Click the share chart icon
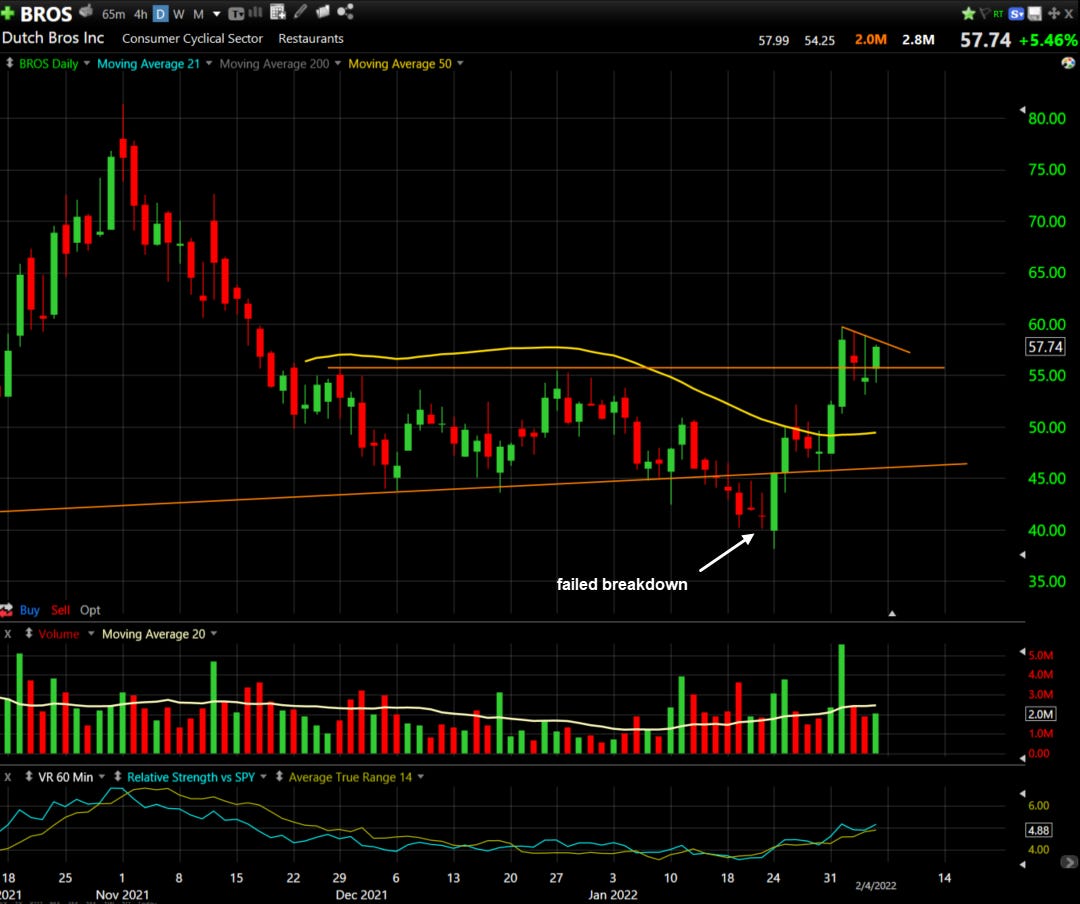 (x=346, y=11)
